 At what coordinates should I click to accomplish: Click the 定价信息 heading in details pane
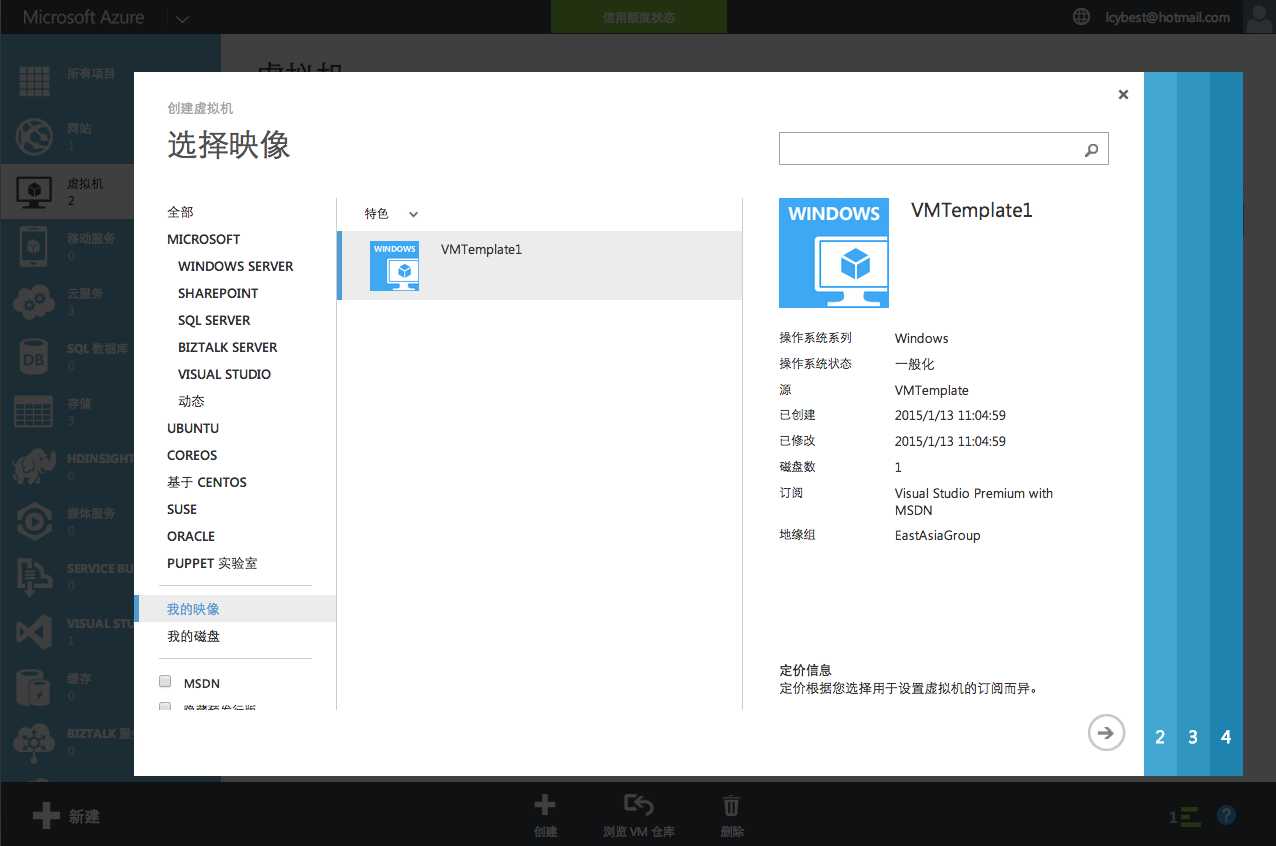click(x=806, y=670)
